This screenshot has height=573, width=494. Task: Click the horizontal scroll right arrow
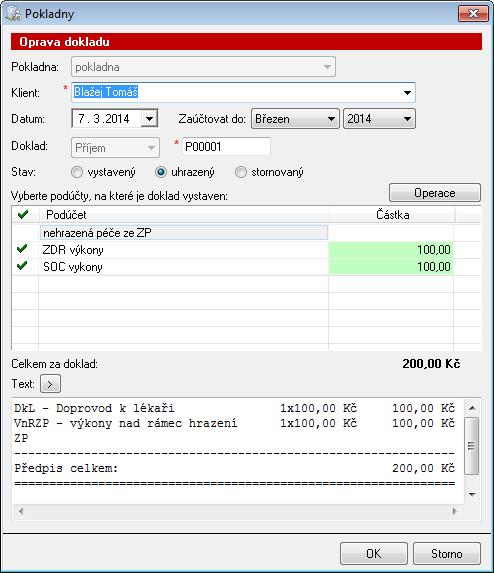click(x=455, y=511)
